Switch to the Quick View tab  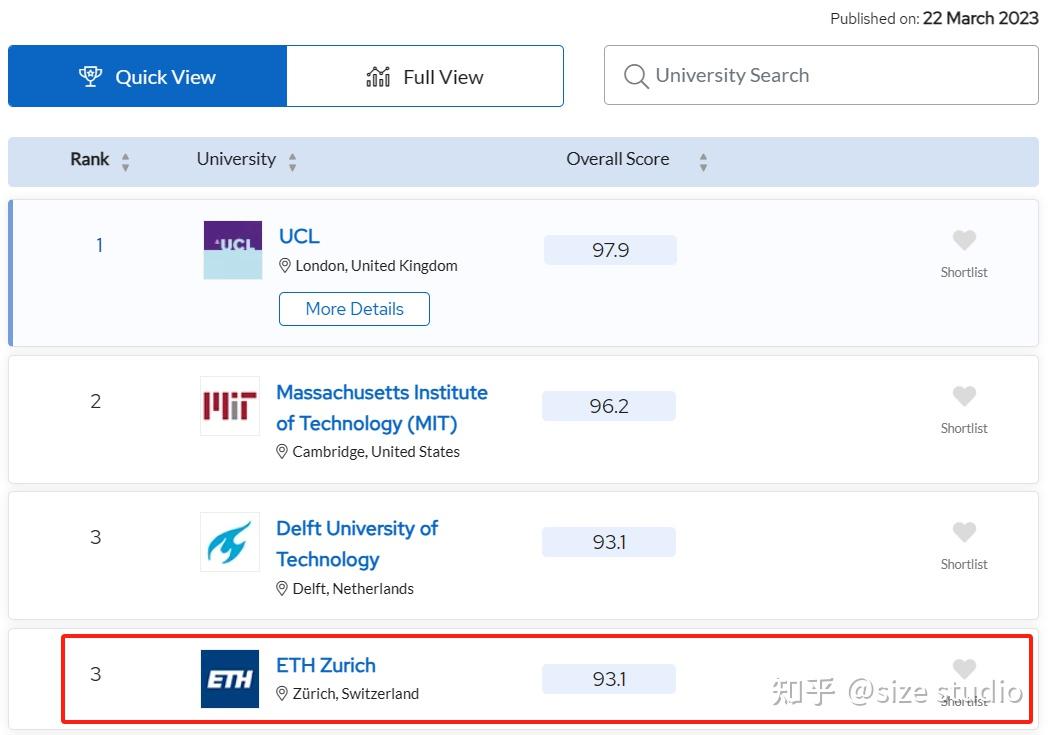tap(147, 76)
